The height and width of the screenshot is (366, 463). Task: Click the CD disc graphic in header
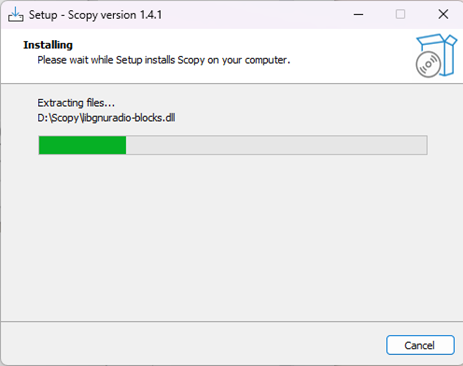[428, 64]
